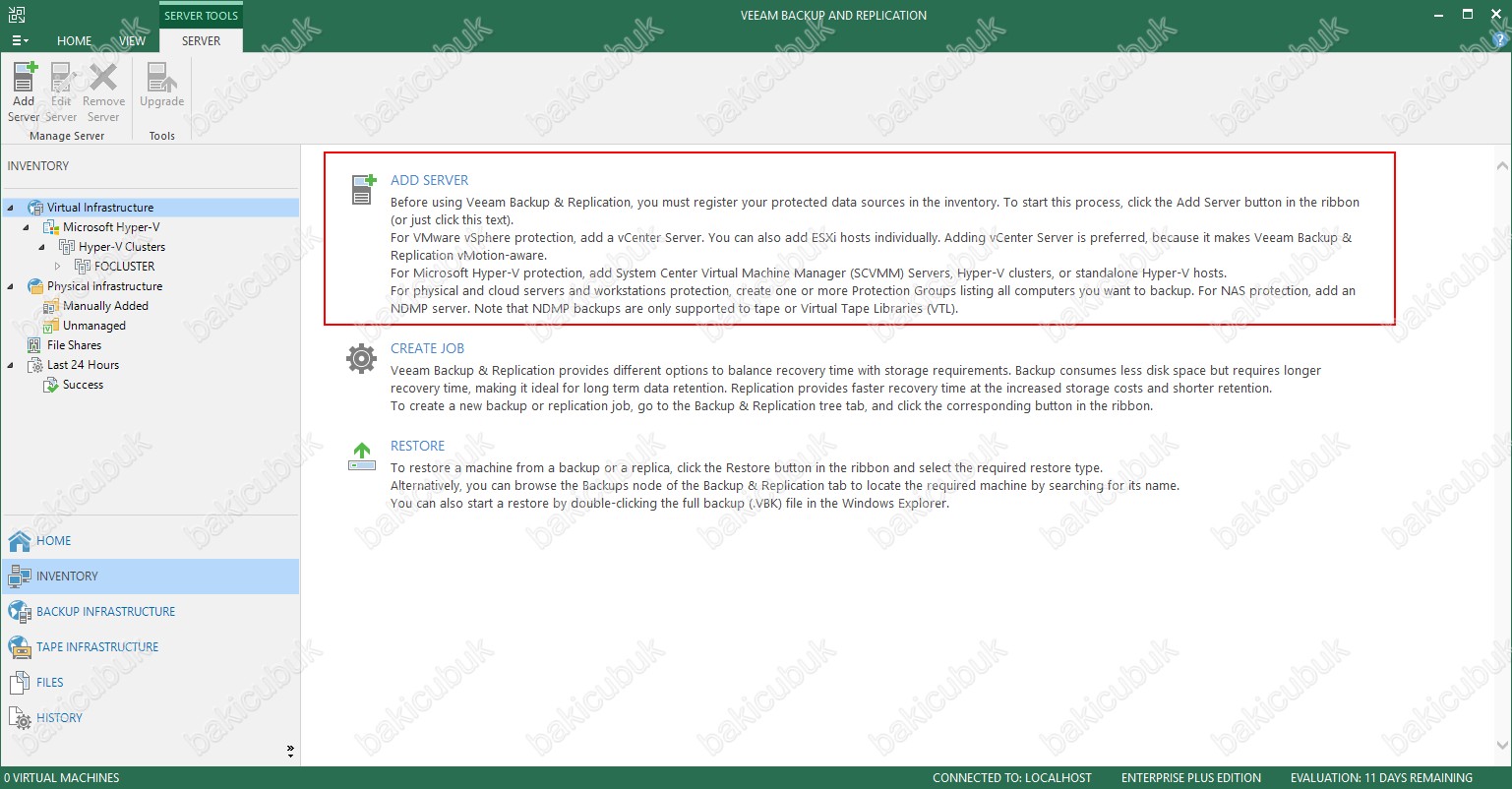Screen dimensions: 1512x789
Task: Click the ADD SERVER heading link
Action: [x=429, y=180]
